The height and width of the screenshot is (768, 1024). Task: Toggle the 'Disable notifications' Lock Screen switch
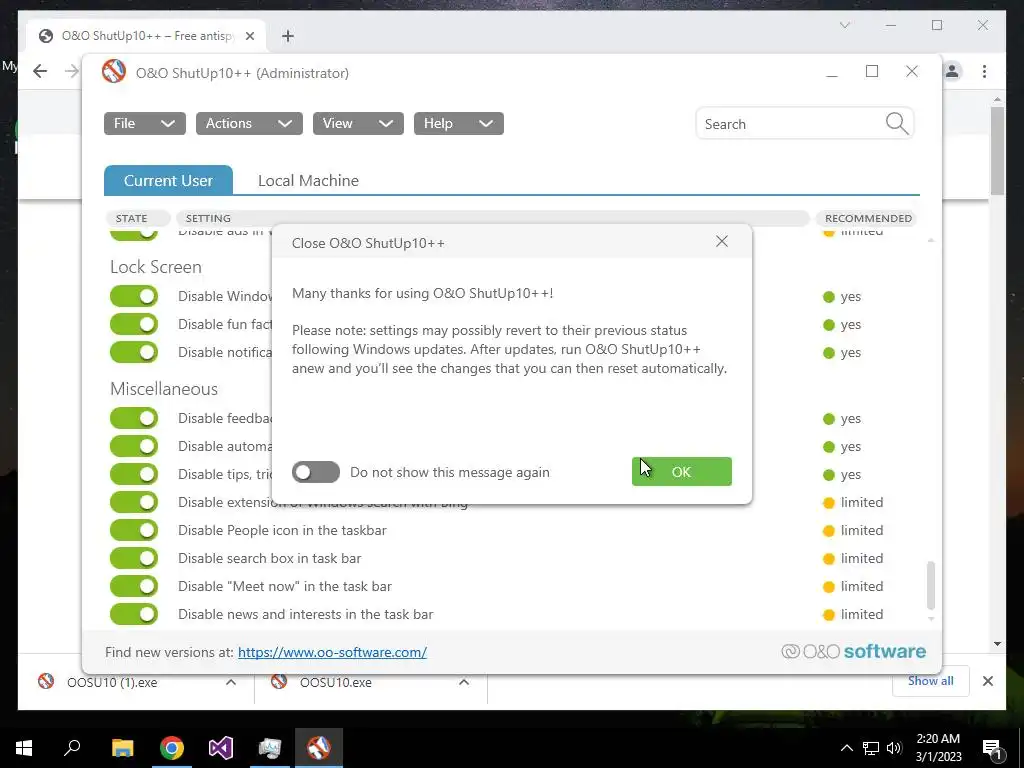coord(134,352)
